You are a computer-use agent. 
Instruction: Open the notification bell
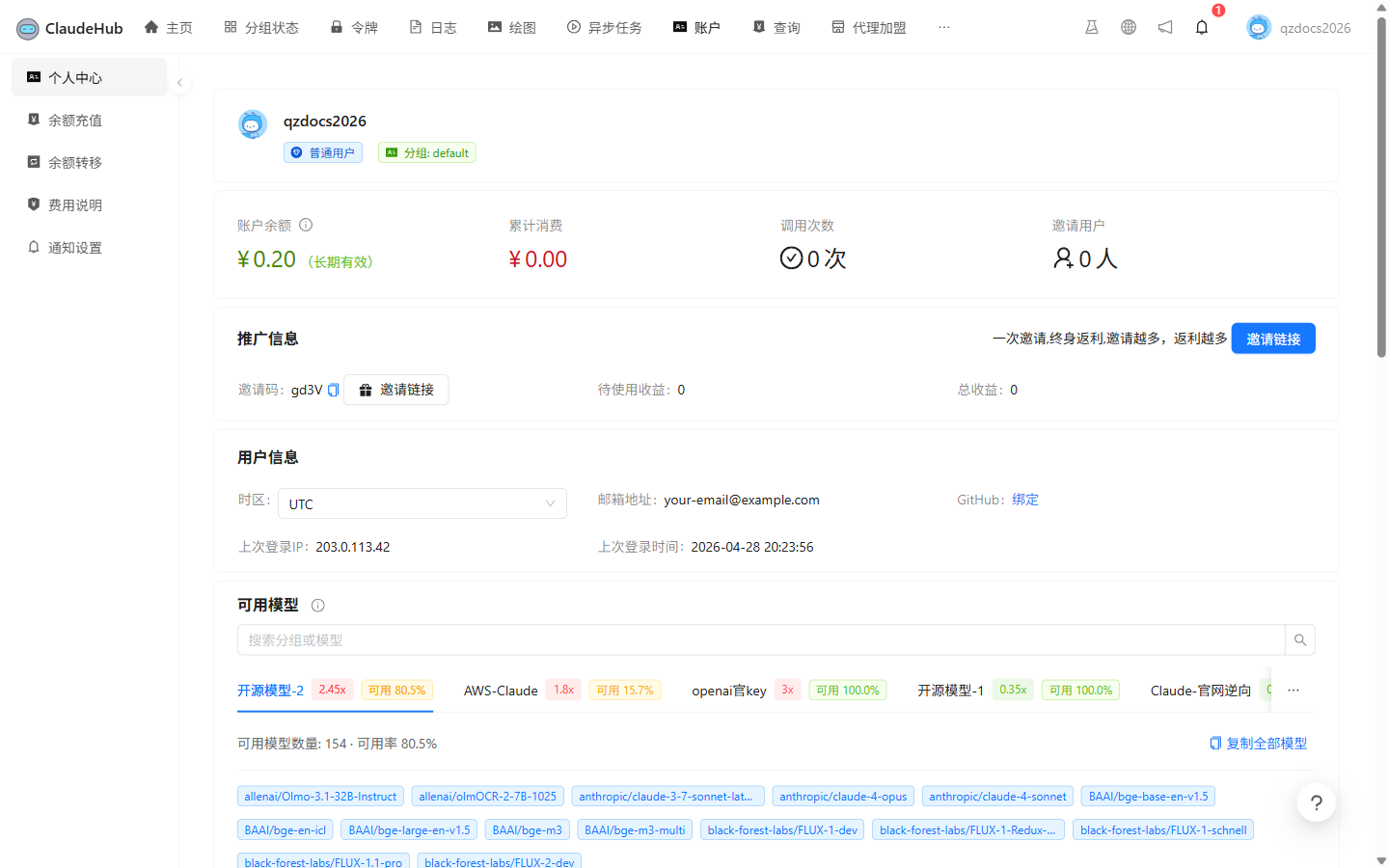pos(1202,27)
